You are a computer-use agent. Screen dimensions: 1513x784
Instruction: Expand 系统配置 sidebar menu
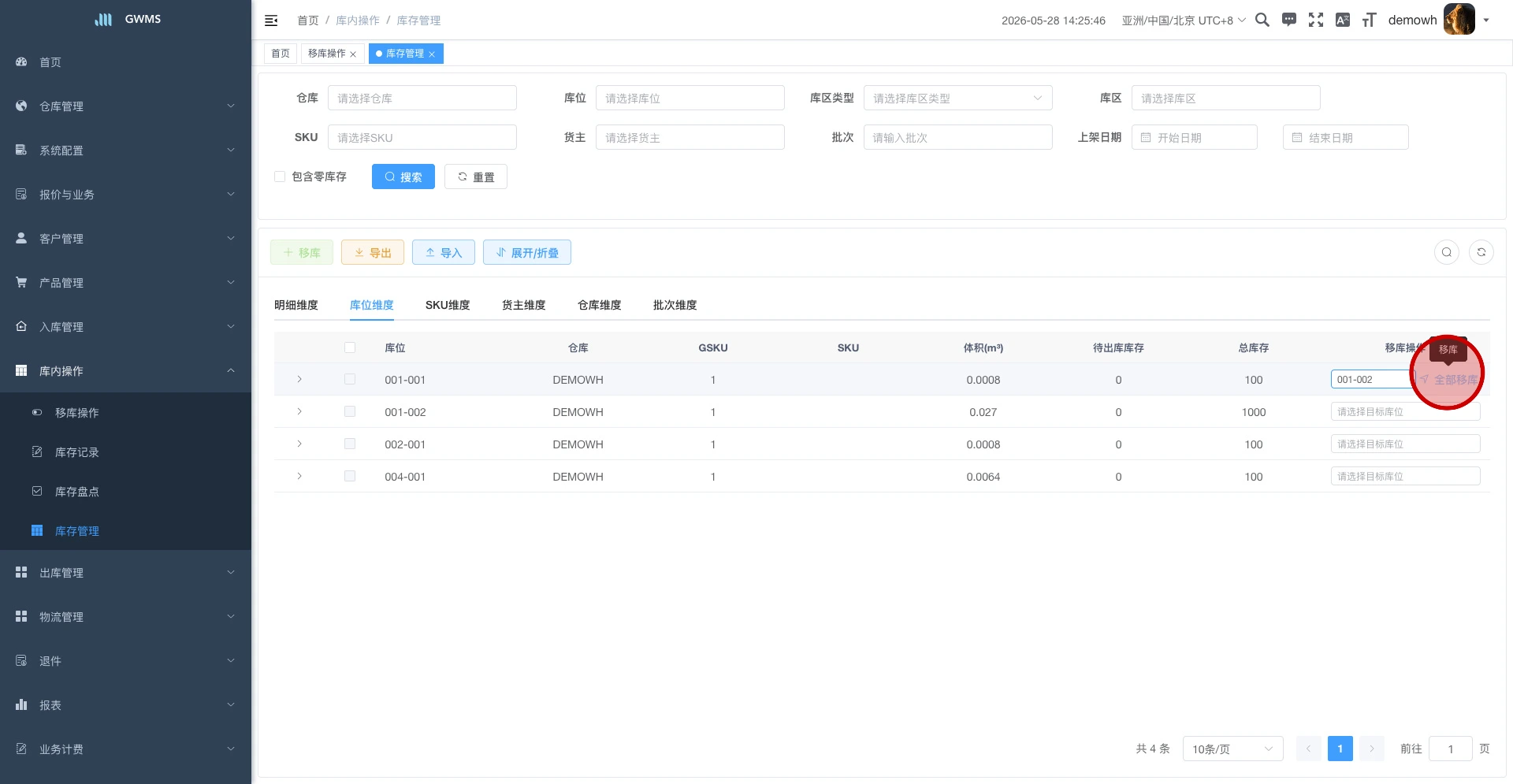coord(126,150)
